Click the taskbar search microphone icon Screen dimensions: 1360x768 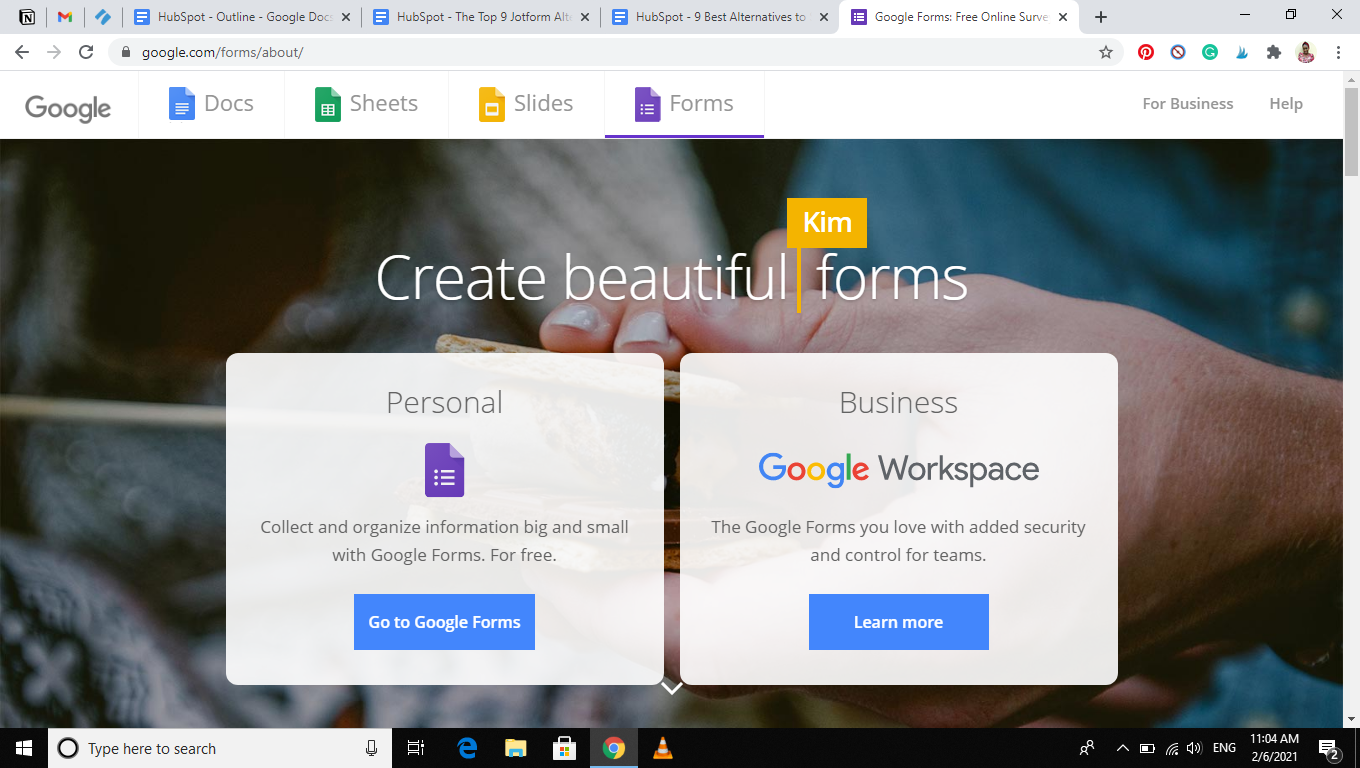(x=371, y=748)
